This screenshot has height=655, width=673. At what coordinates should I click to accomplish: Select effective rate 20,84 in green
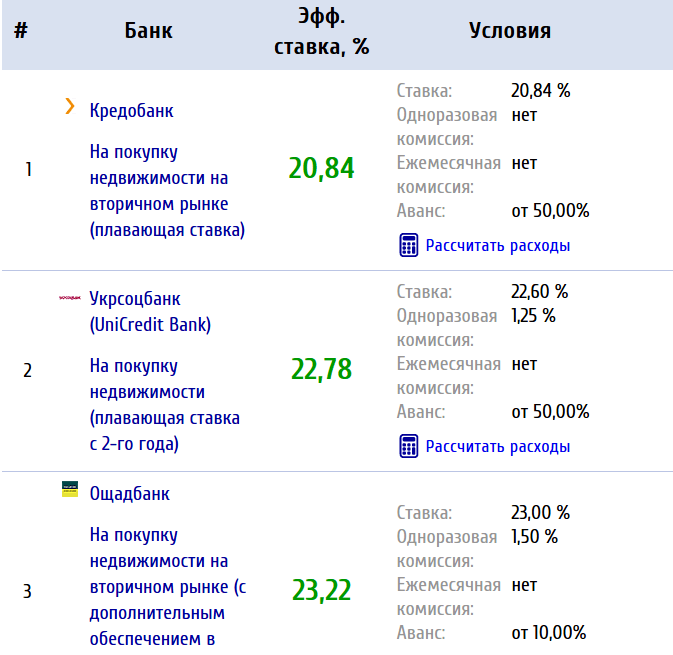[x=321, y=168]
